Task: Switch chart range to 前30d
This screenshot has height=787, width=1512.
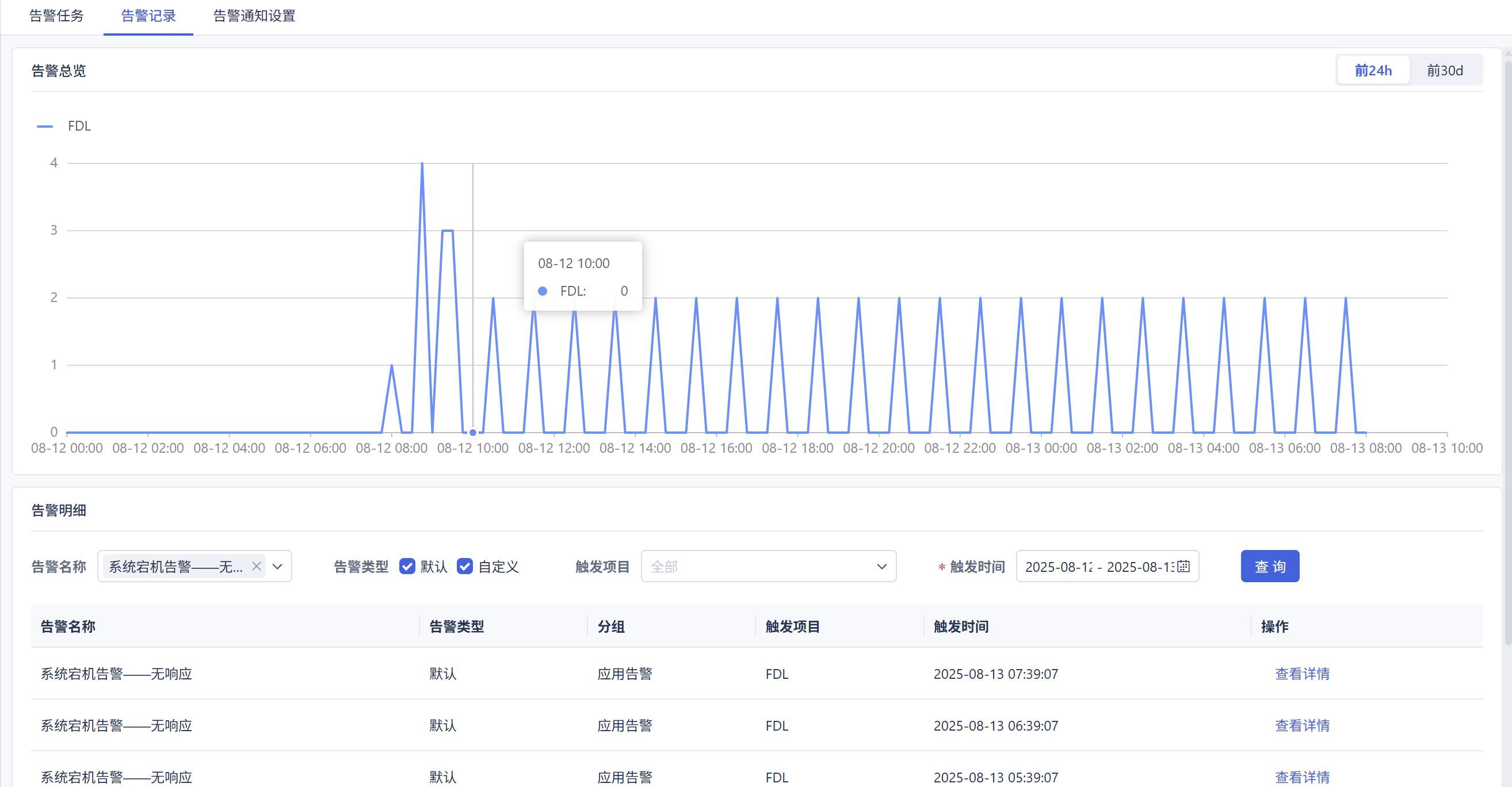Action: [1445, 70]
